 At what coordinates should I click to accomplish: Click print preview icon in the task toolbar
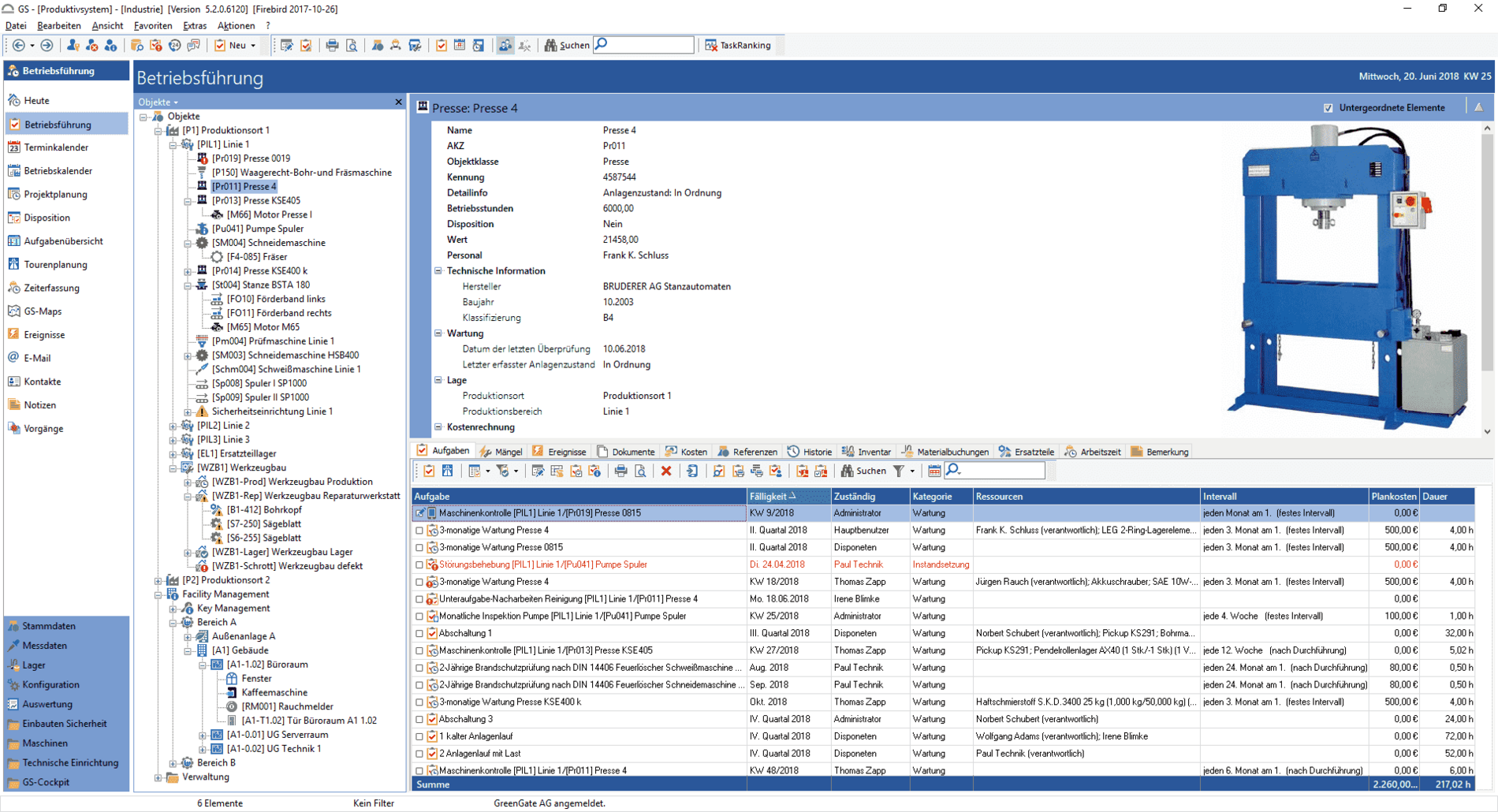pyautogui.click(x=640, y=471)
